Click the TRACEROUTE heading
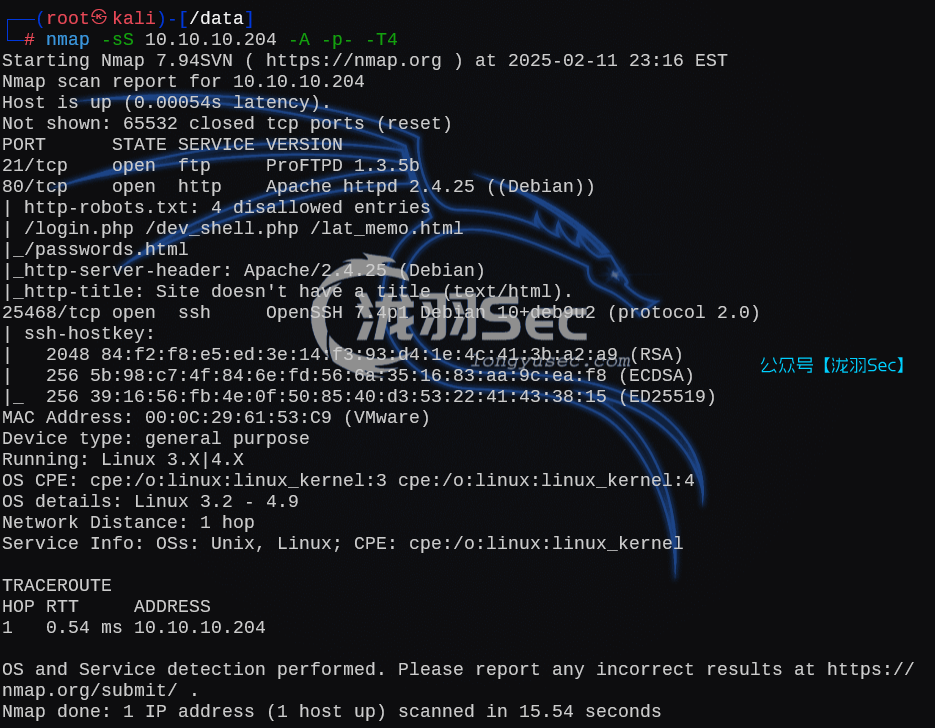Image resolution: width=935 pixels, height=728 pixels. click(x=57, y=586)
